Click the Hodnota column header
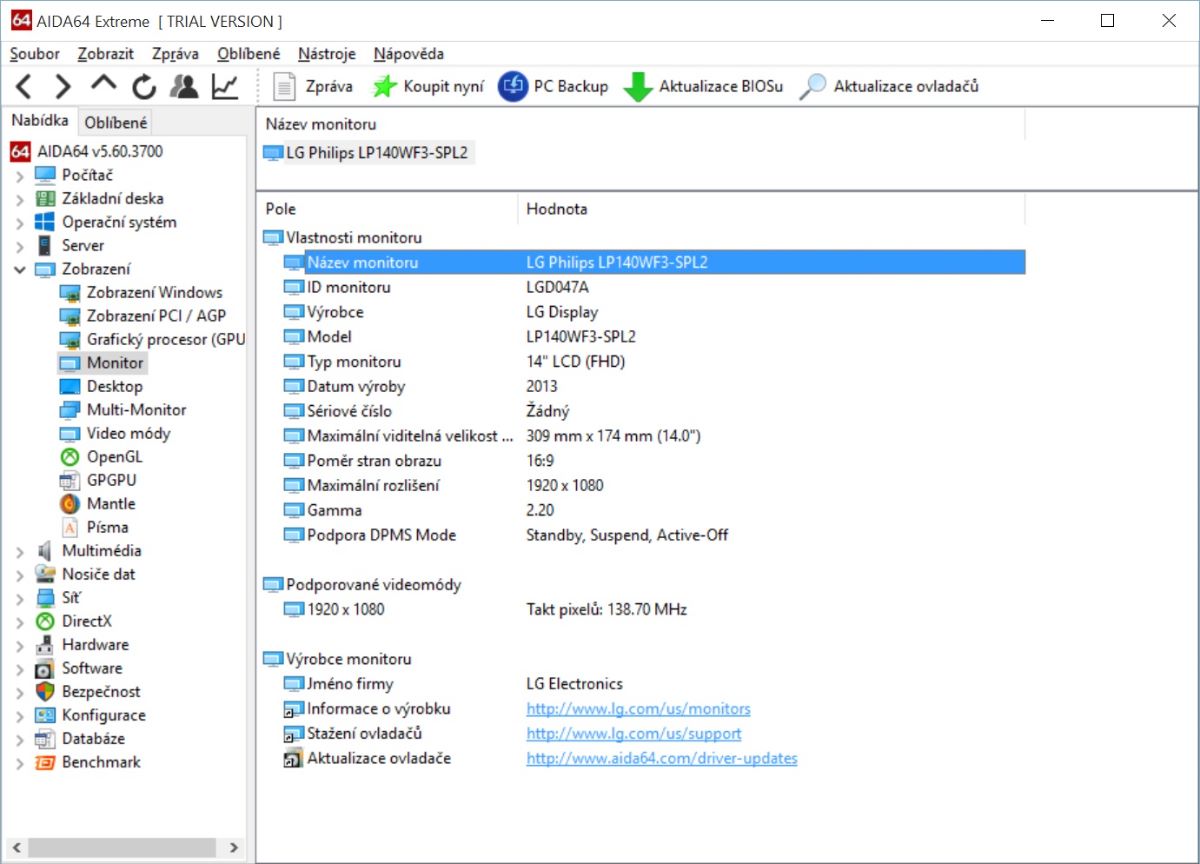 pos(557,209)
